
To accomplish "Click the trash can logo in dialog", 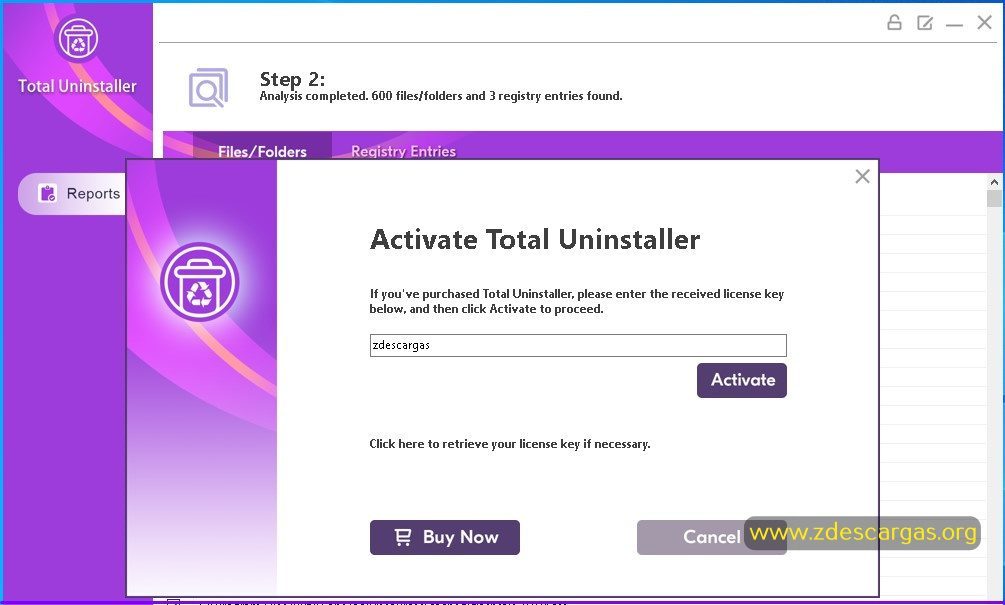I will (x=199, y=282).
